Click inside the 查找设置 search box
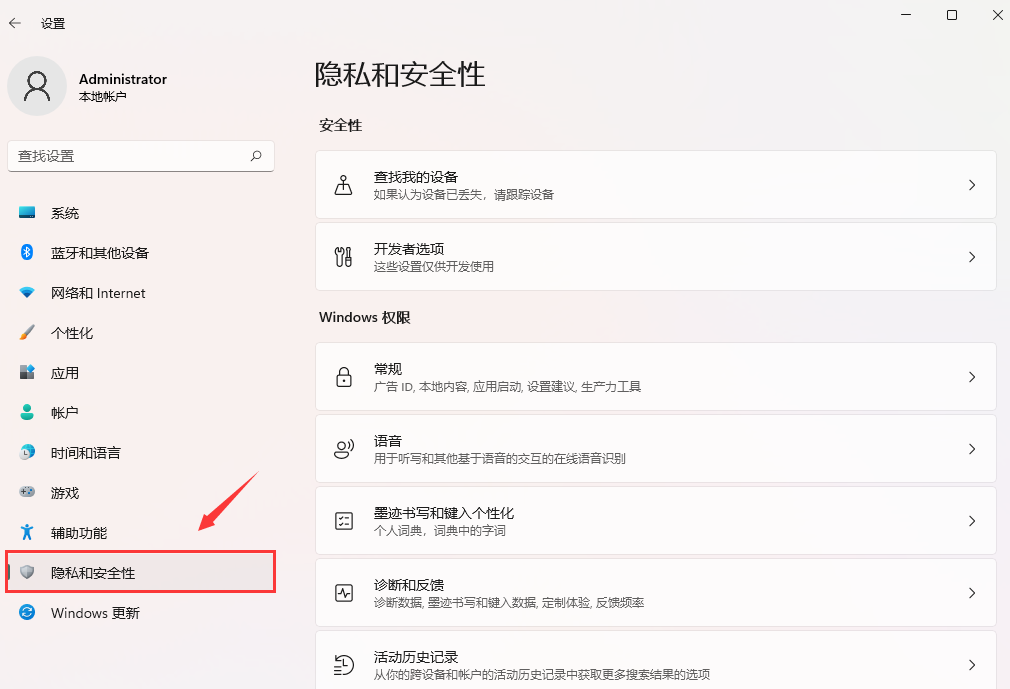Image resolution: width=1010 pixels, height=689 pixels. [140, 156]
